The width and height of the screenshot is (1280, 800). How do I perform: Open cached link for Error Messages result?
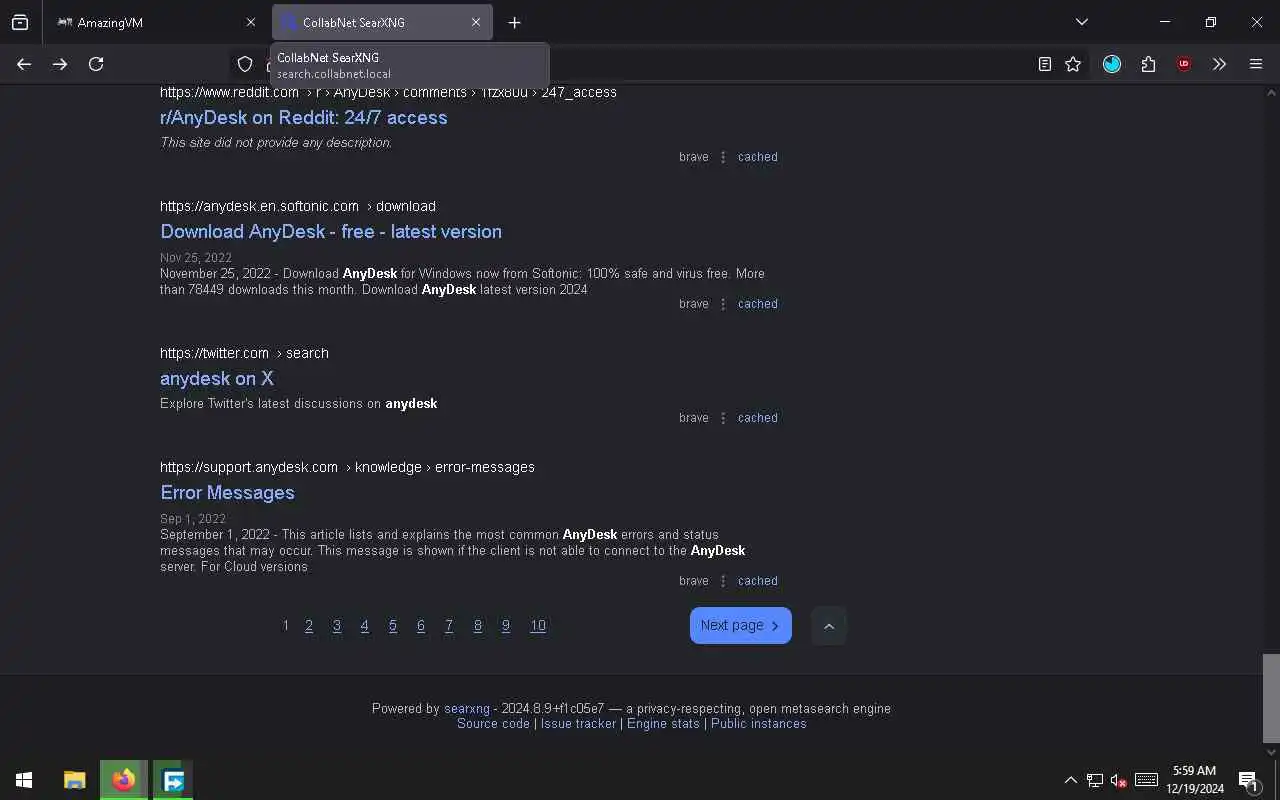click(757, 581)
